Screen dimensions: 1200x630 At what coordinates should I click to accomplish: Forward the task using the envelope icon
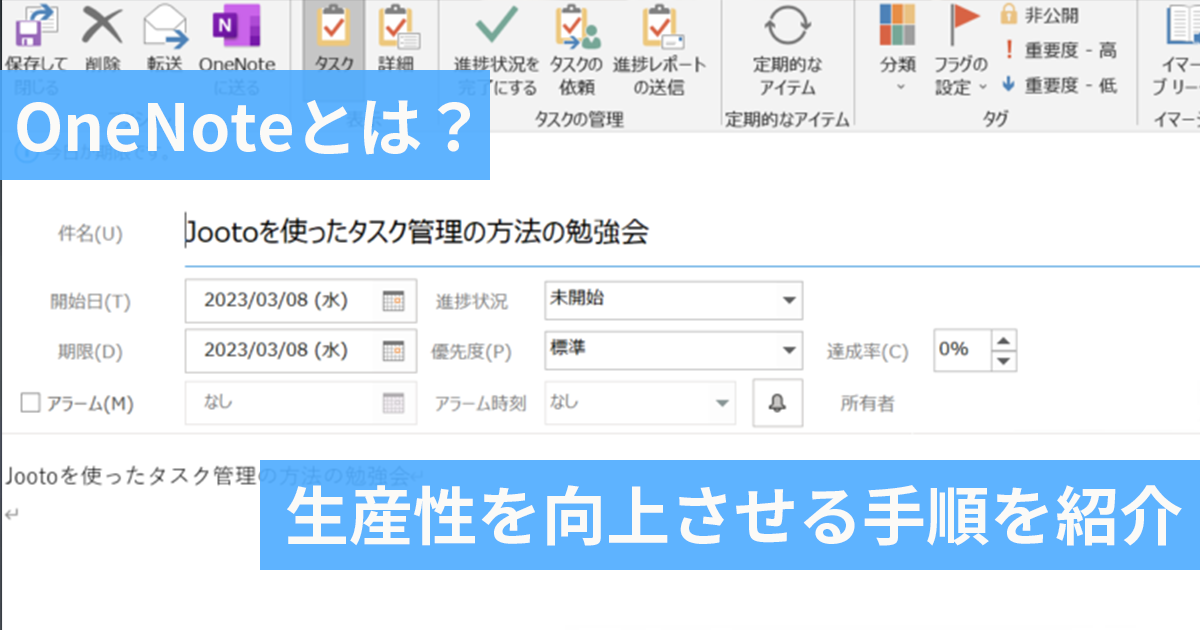point(165,27)
